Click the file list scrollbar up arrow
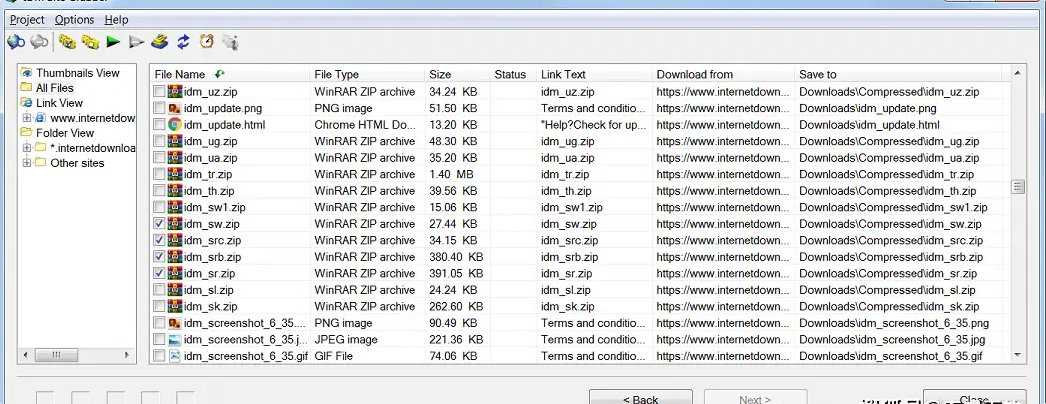 tap(1018, 73)
